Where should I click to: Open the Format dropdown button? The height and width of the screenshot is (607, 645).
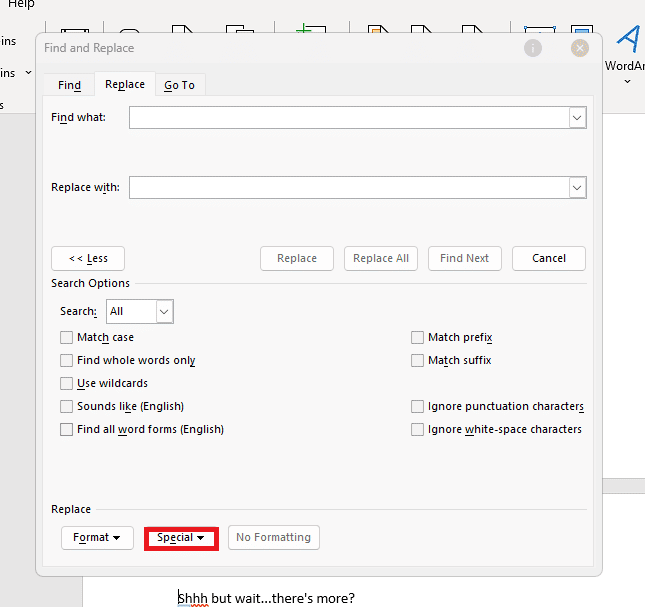coord(97,538)
